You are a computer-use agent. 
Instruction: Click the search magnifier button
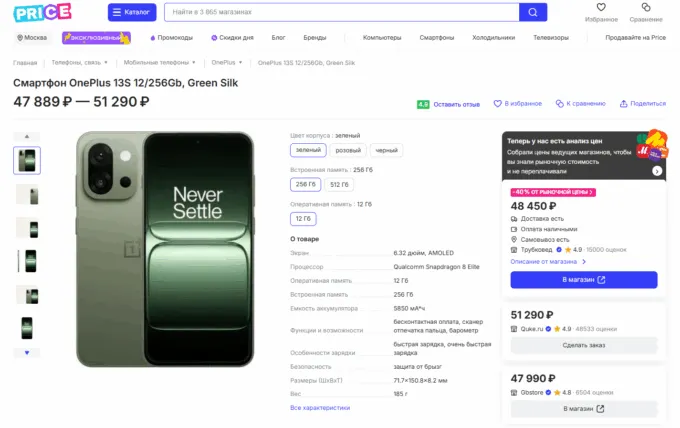pos(533,12)
